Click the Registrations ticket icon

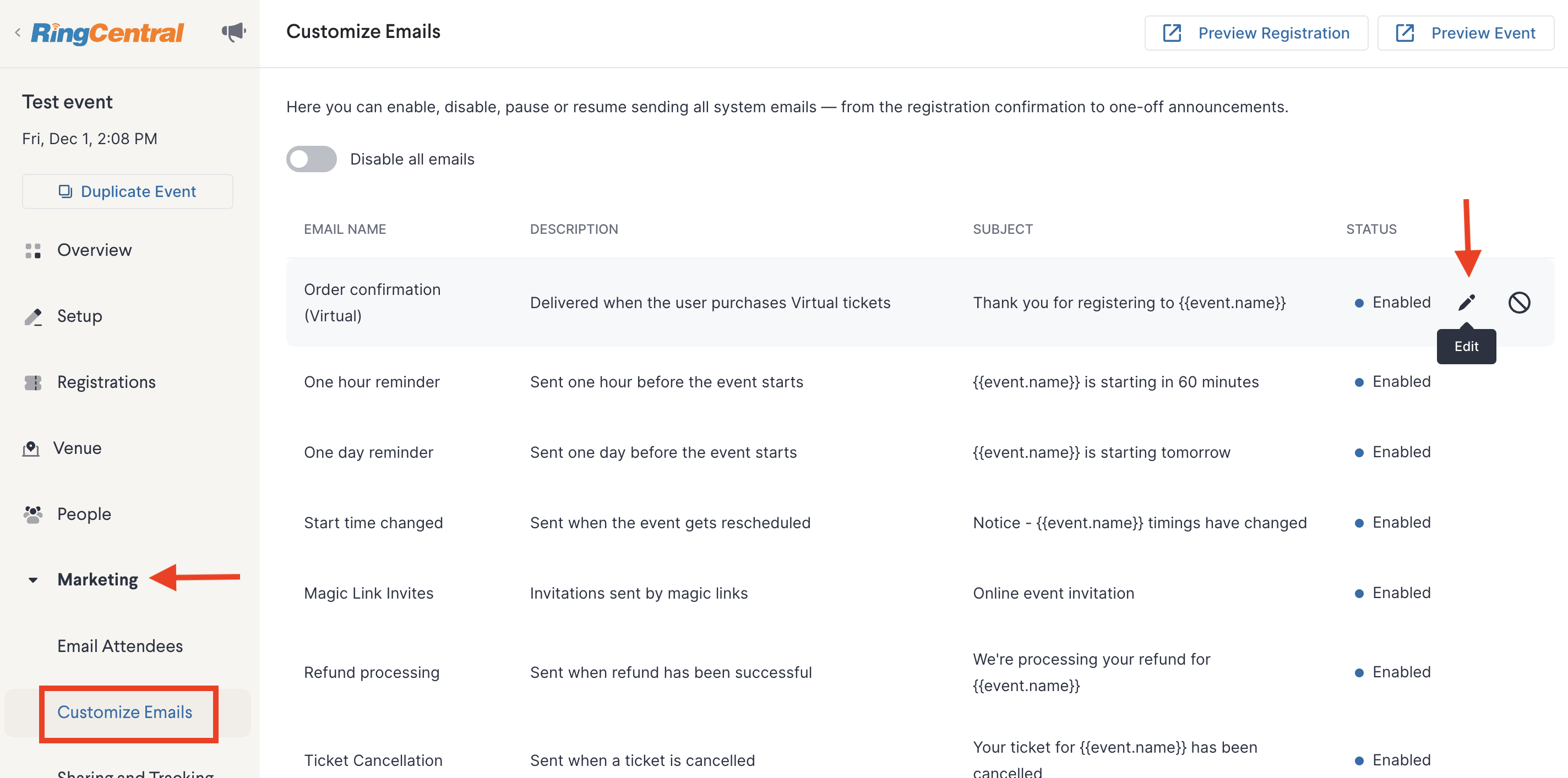point(33,382)
